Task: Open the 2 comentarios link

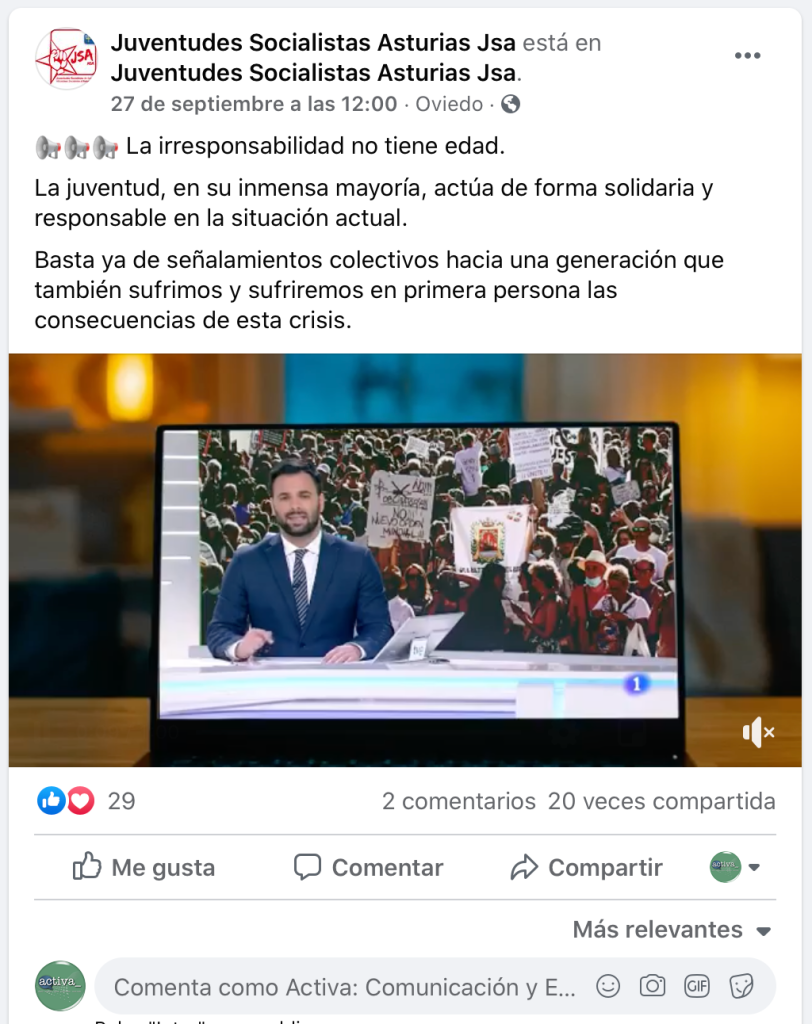Action: tap(459, 801)
